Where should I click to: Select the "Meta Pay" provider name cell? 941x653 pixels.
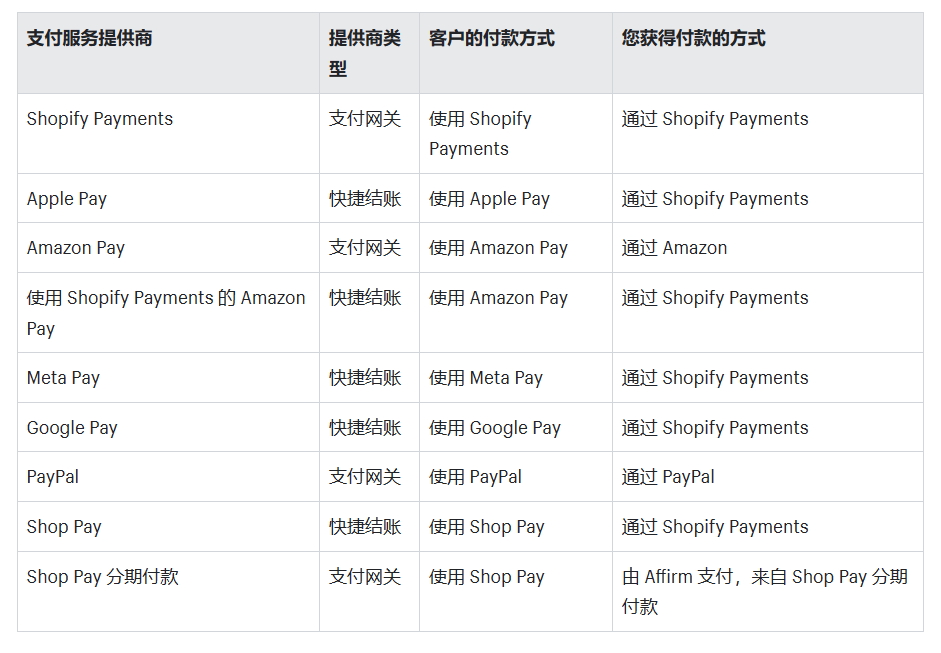63,378
